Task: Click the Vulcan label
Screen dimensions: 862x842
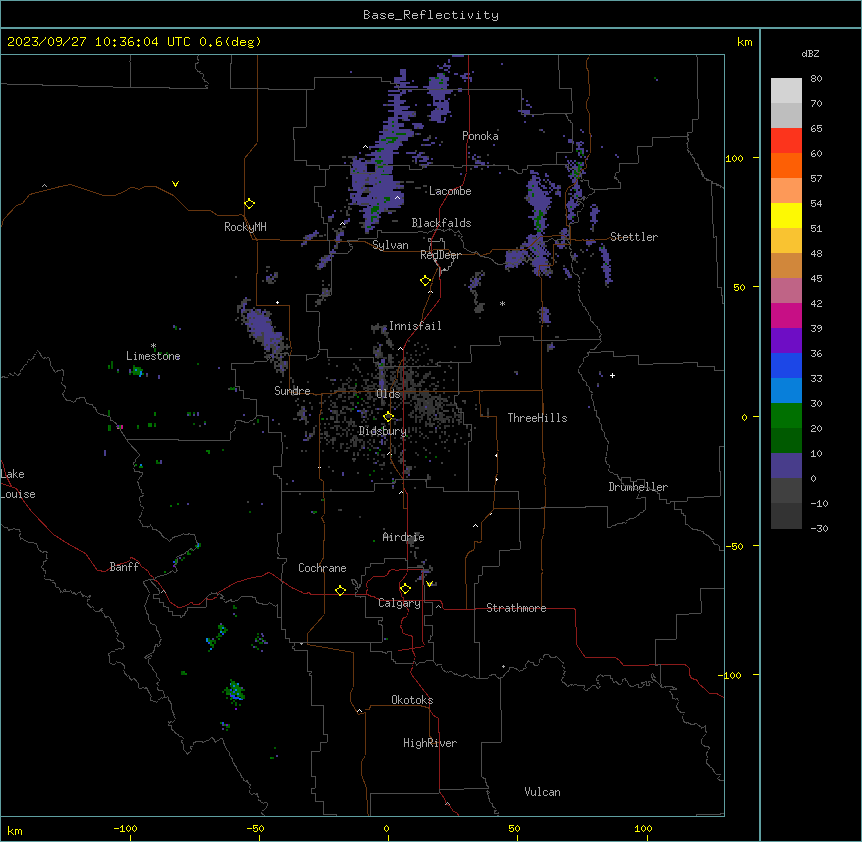Action: click(542, 792)
